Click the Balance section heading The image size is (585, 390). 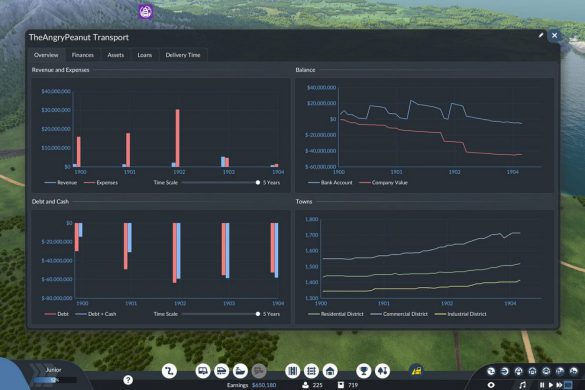coord(305,70)
